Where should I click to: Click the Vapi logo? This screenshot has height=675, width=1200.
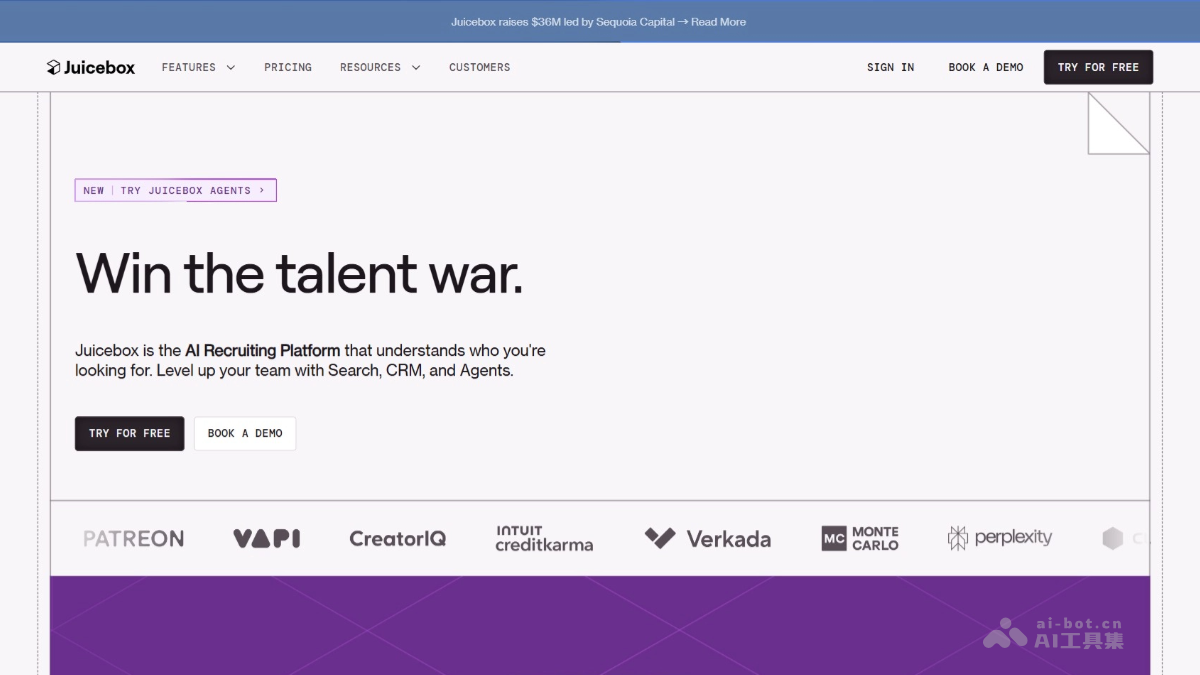tap(266, 538)
